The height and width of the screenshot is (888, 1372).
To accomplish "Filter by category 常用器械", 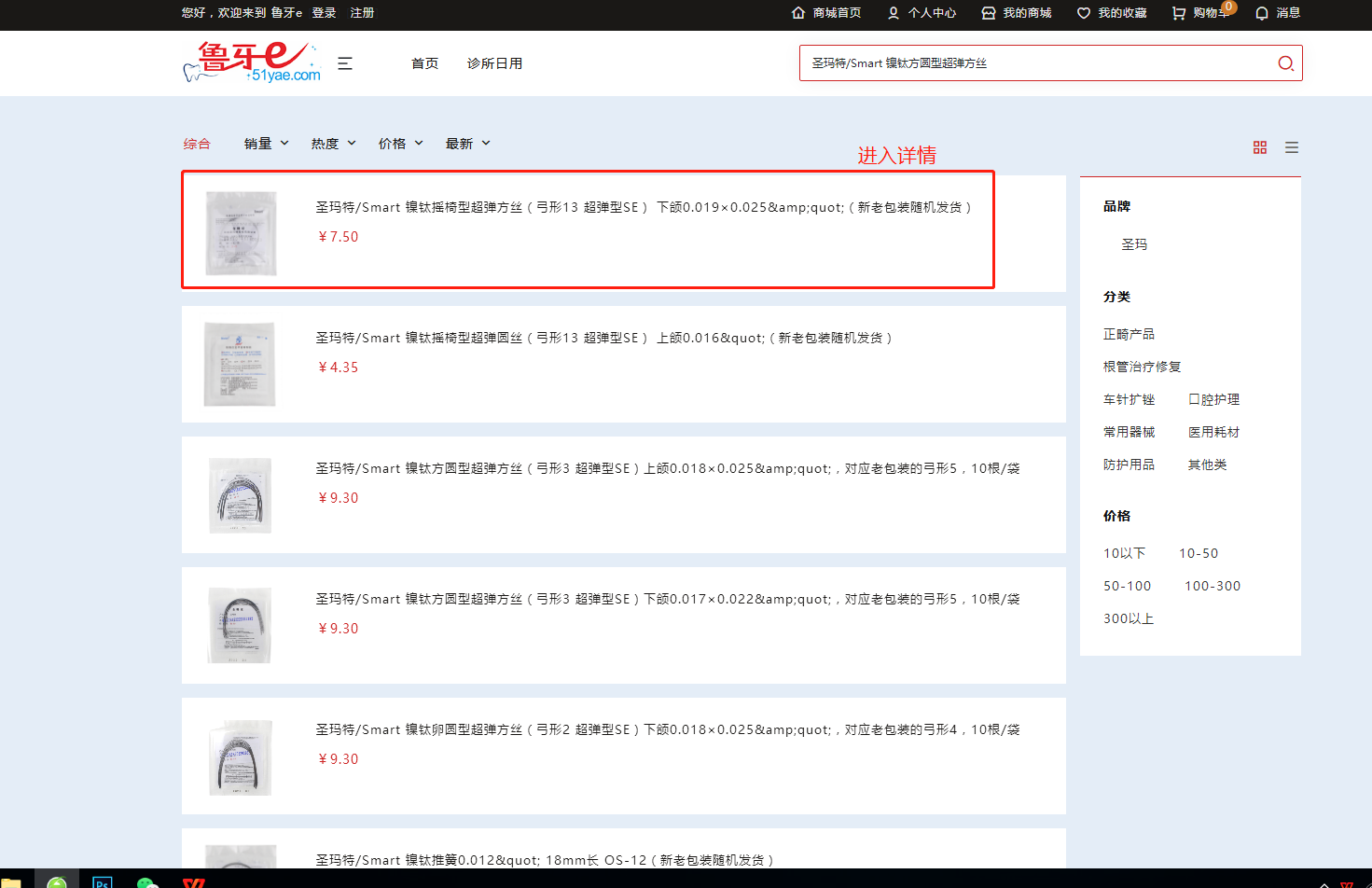I will [1129, 432].
